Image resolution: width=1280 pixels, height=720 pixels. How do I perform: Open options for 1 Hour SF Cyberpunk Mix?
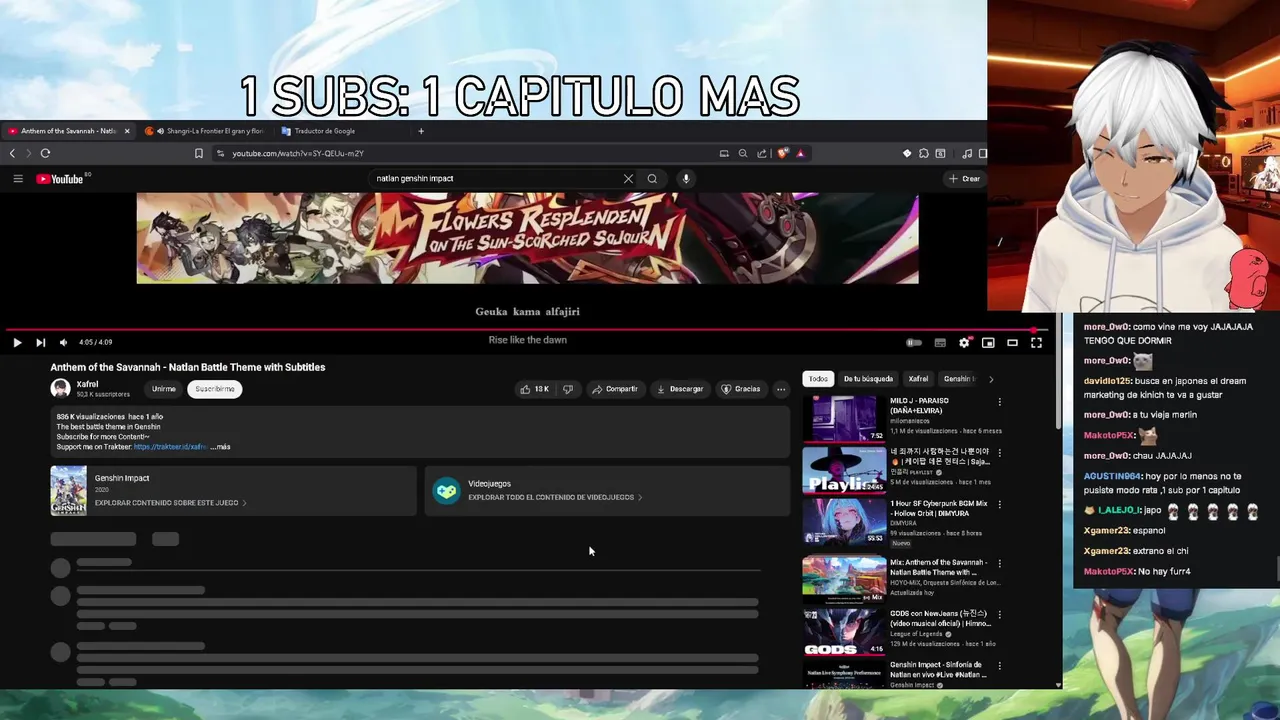click(999, 505)
